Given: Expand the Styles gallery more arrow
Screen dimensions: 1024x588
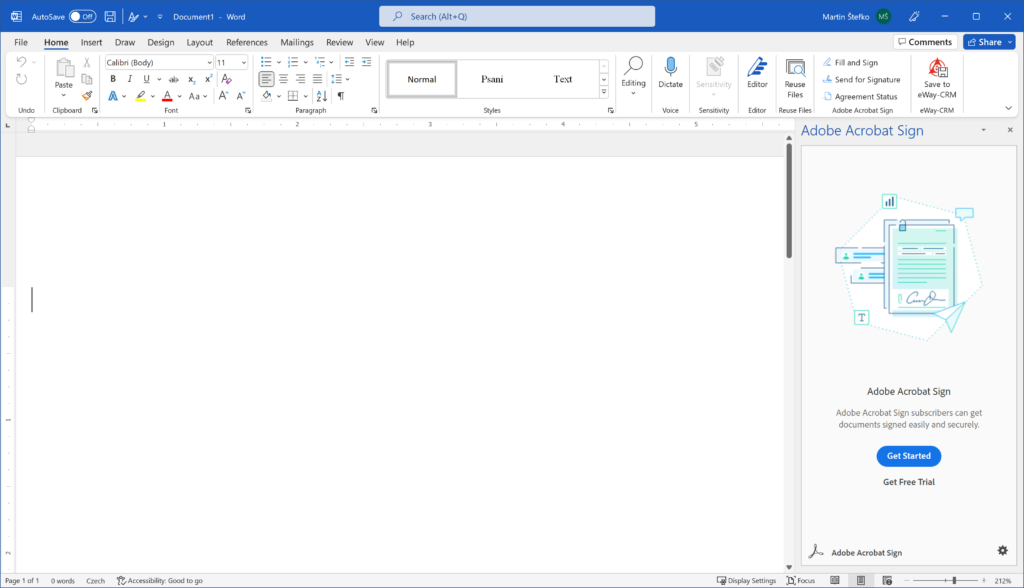Looking at the screenshot, I should [603, 92].
